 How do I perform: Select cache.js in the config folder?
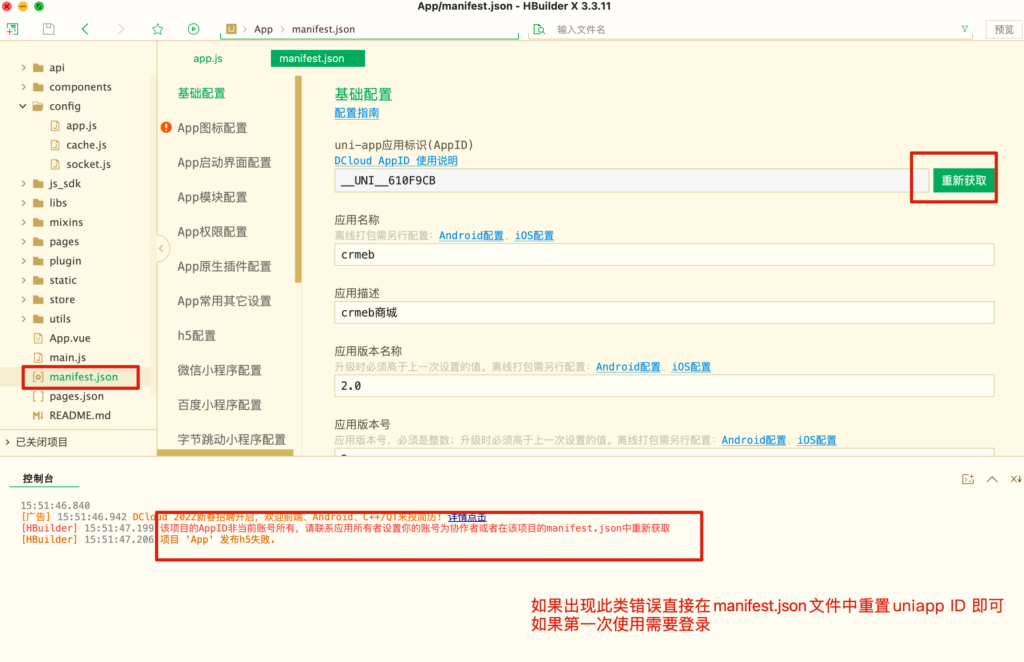click(x=86, y=145)
